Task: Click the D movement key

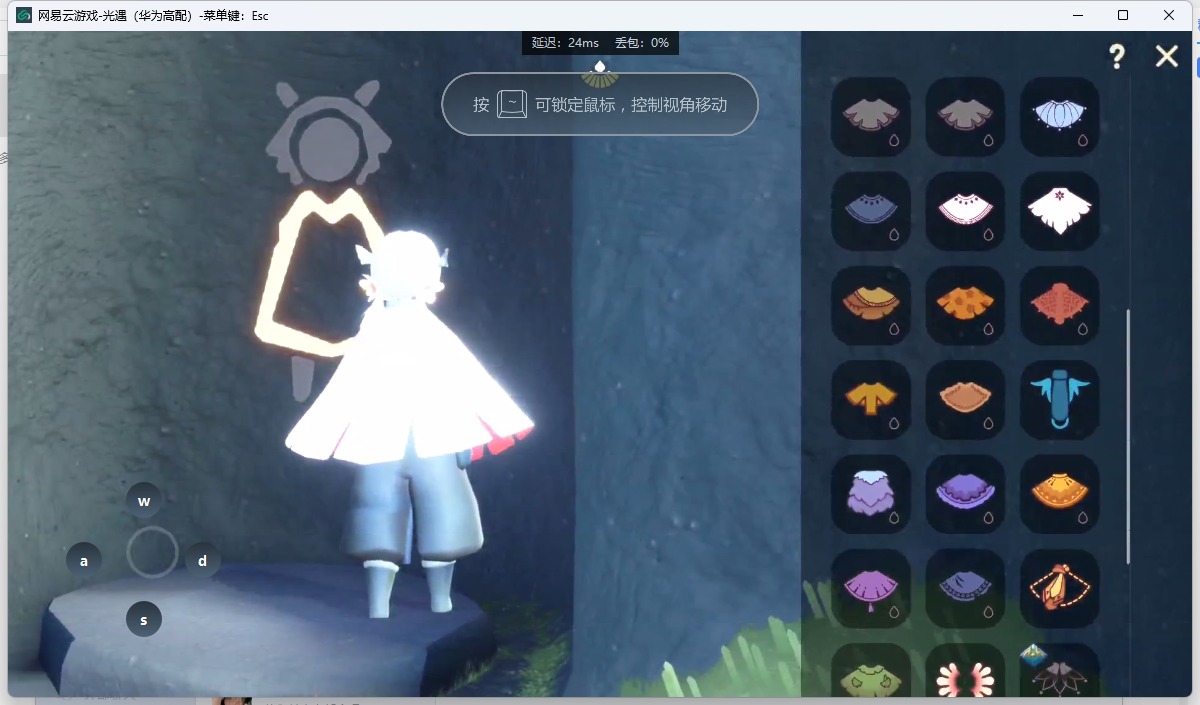Action: (203, 561)
